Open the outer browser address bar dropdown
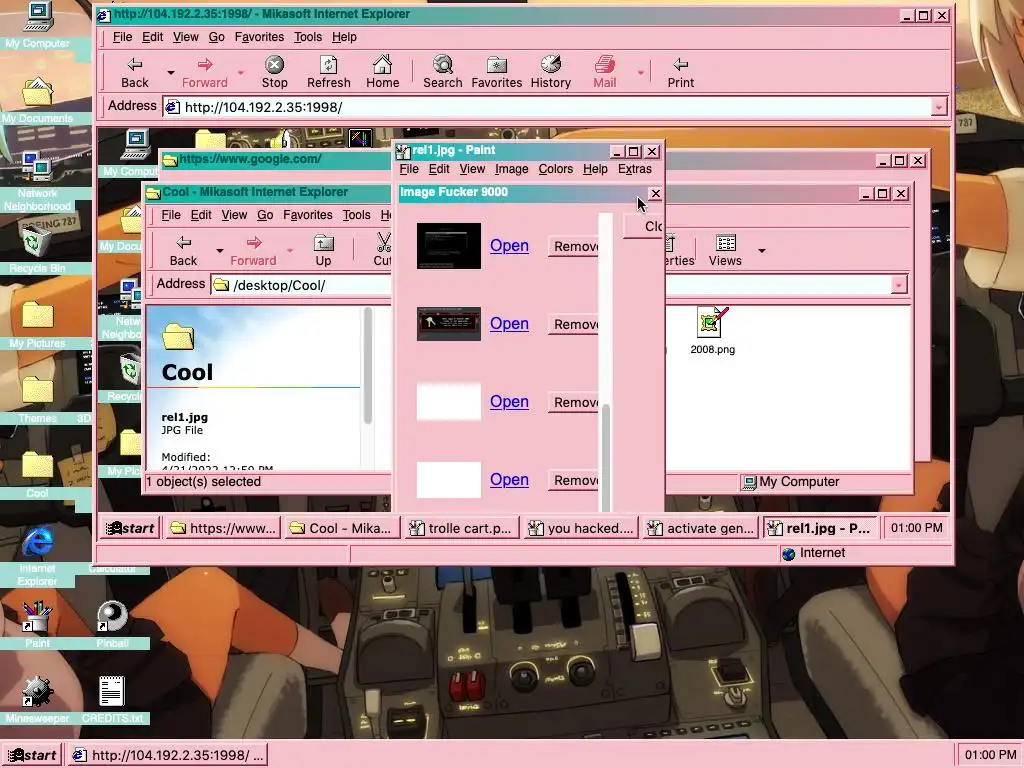The image size is (1024, 768). pos(939,106)
